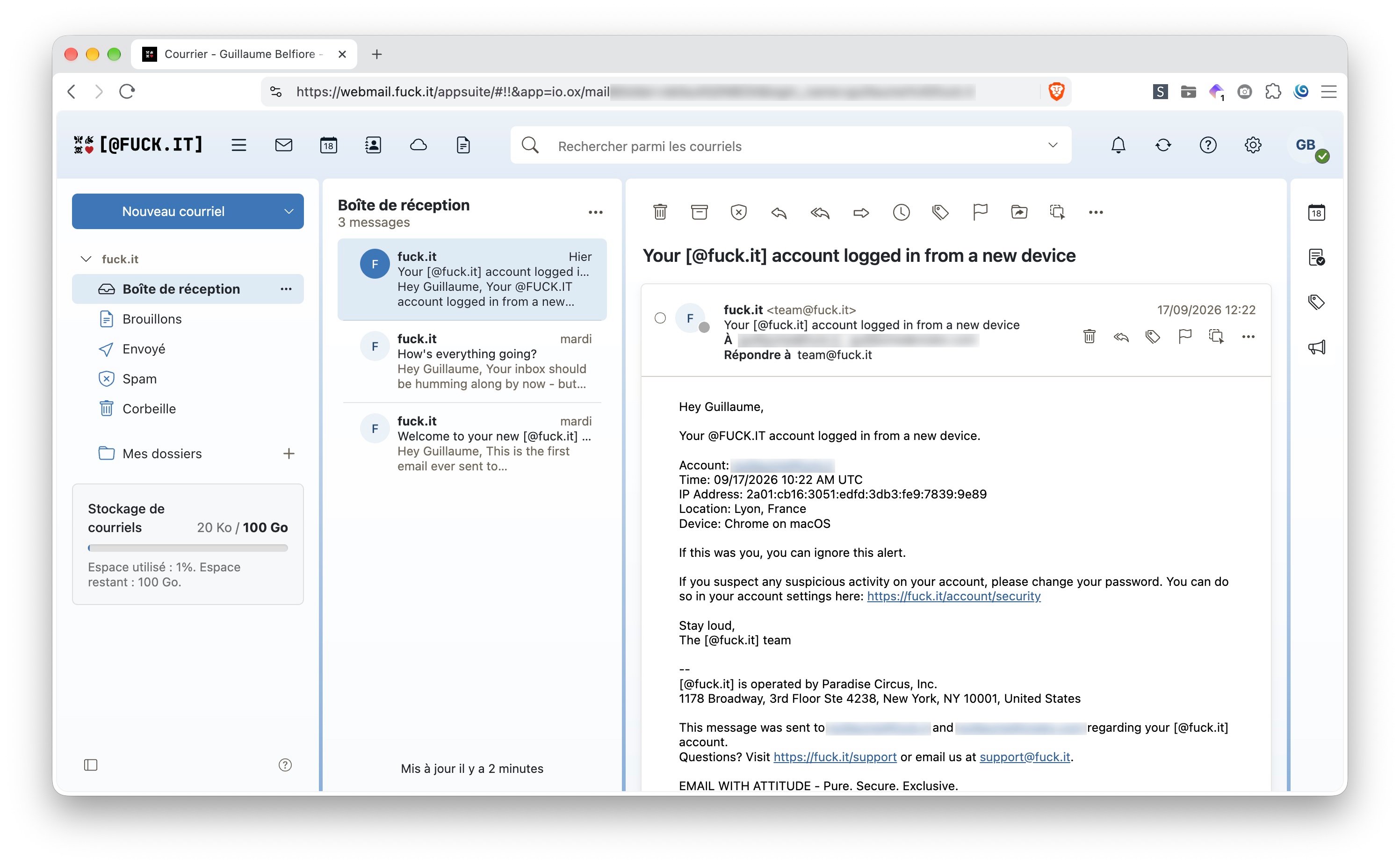Open the Address Book contacts icon
Viewport: 1400px width, 865px height.
pyautogui.click(x=373, y=145)
